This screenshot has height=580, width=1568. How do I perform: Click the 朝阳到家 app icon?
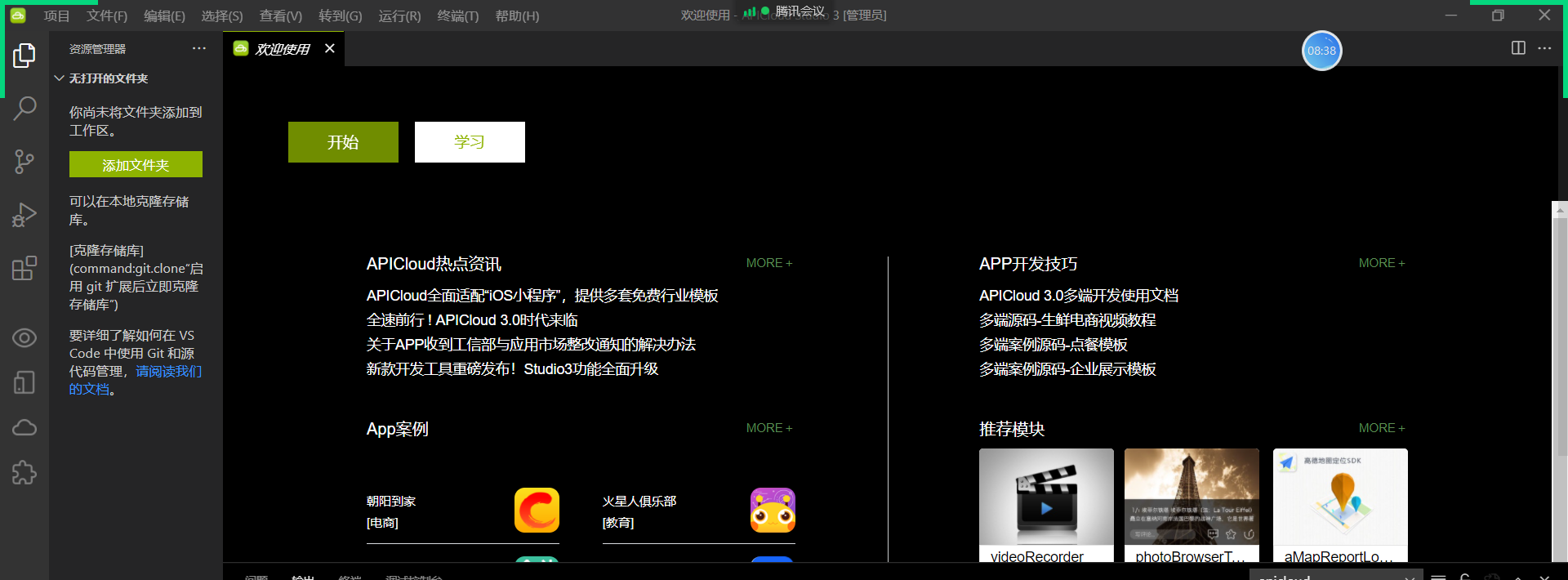point(537,511)
